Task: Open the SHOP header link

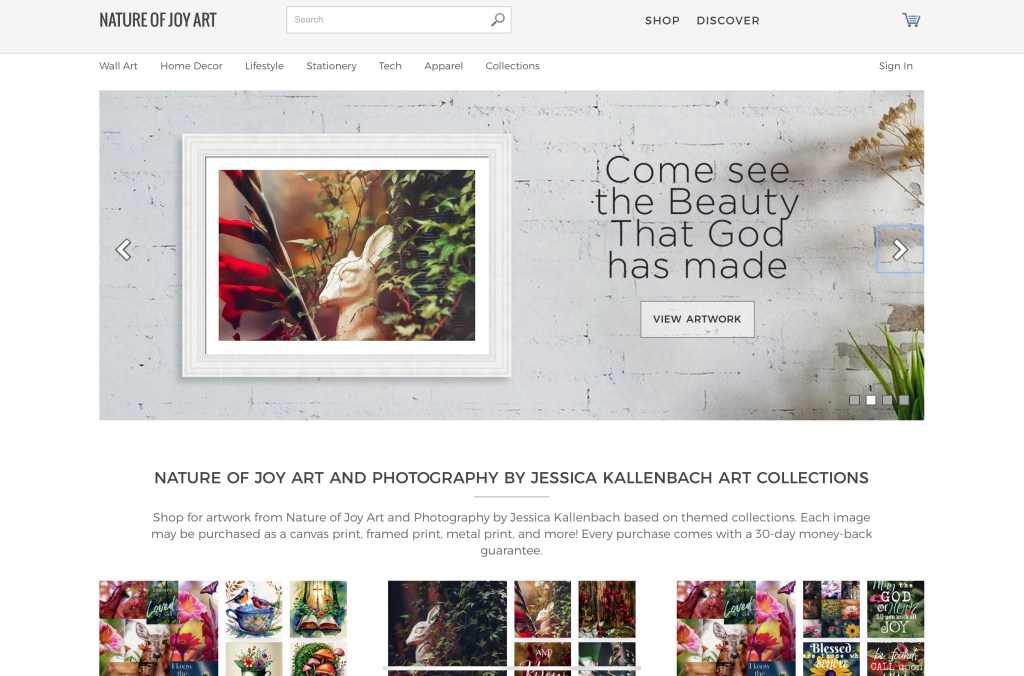Action: (662, 20)
